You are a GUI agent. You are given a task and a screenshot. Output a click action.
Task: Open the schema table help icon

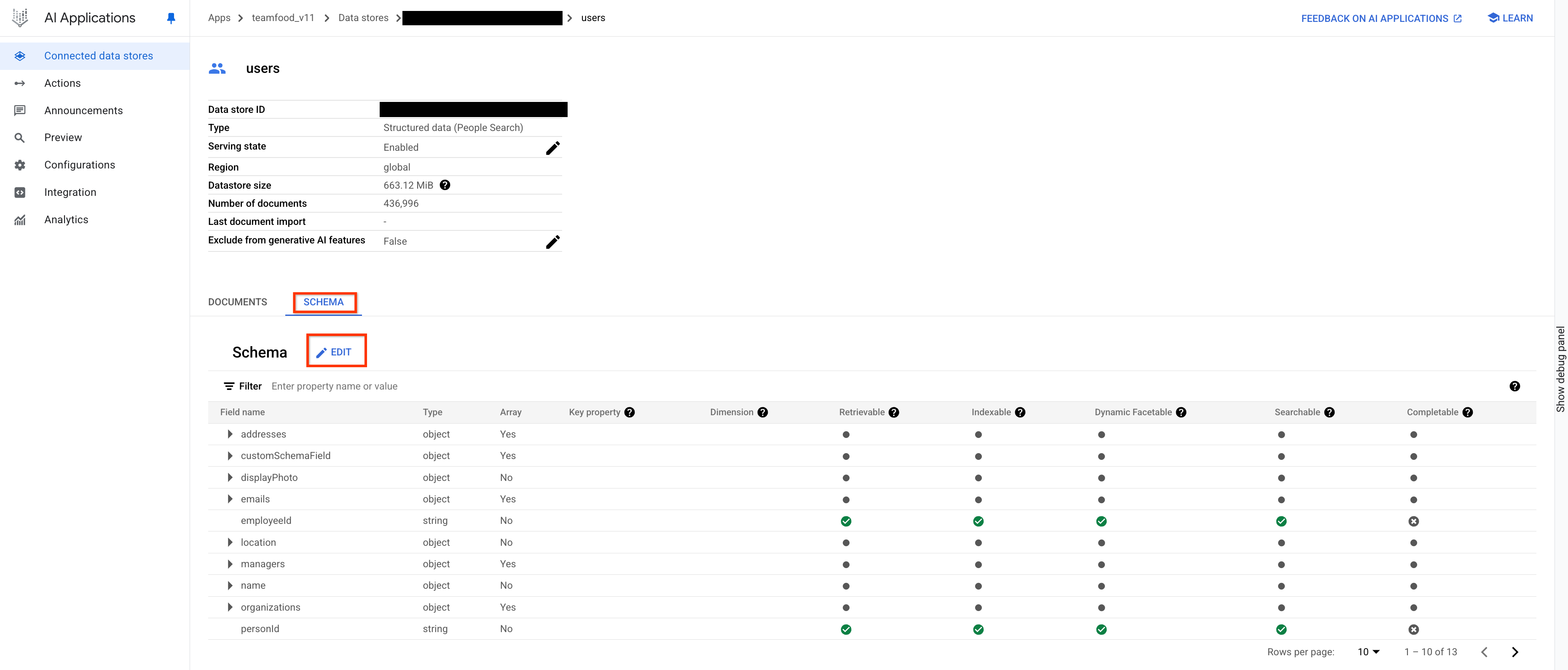pos(1515,387)
